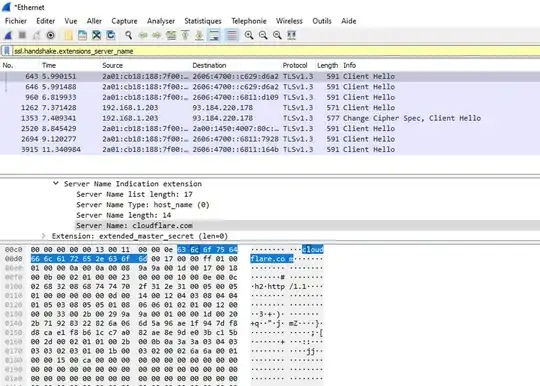Toggle auto-scroll during live capture
This screenshot has width=540, height=386.
[x=214, y=35]
